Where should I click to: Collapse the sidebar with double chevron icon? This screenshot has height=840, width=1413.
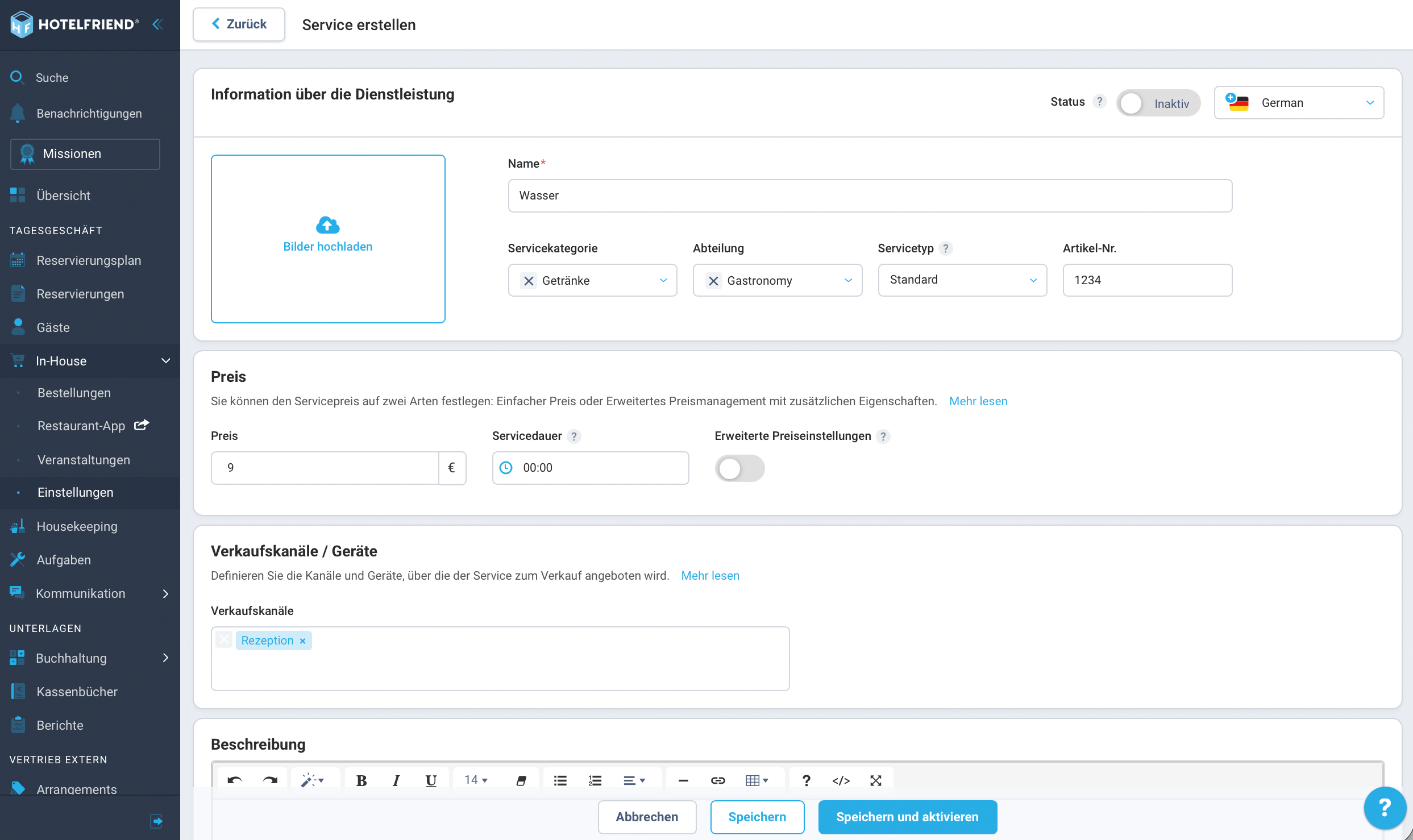tap(157, 24)
